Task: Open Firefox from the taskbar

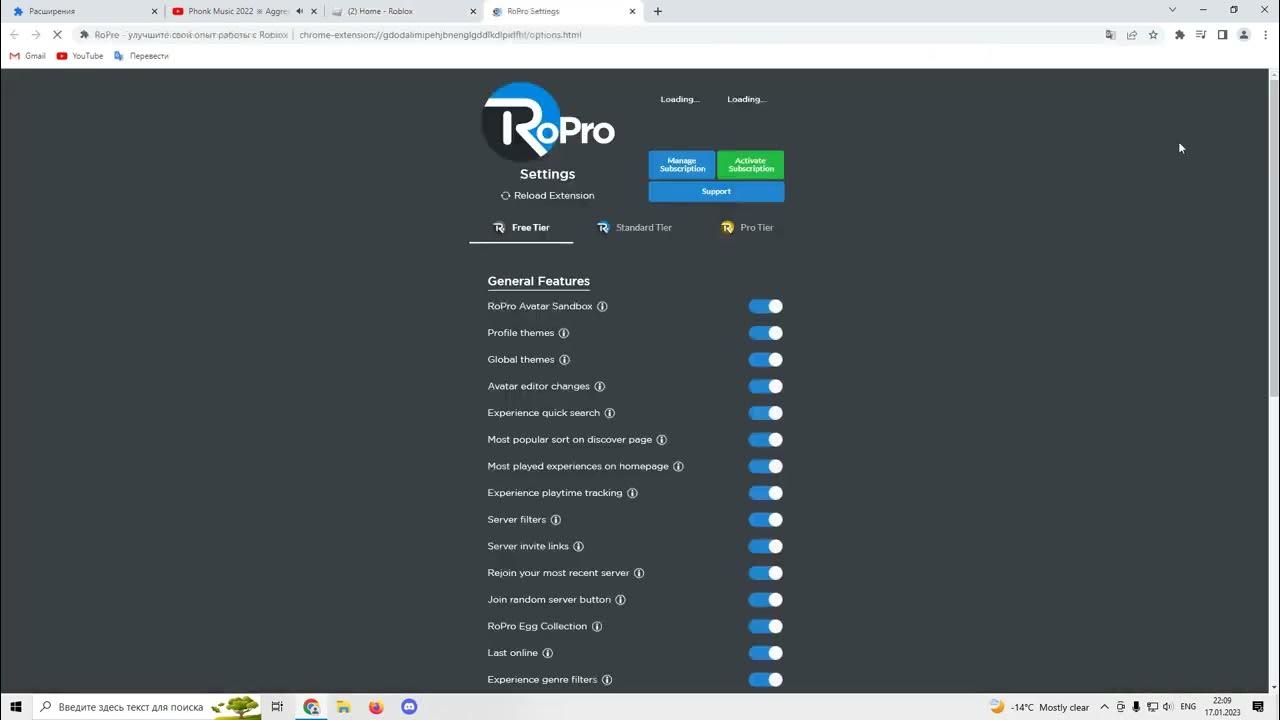Action: click(376, 707)
